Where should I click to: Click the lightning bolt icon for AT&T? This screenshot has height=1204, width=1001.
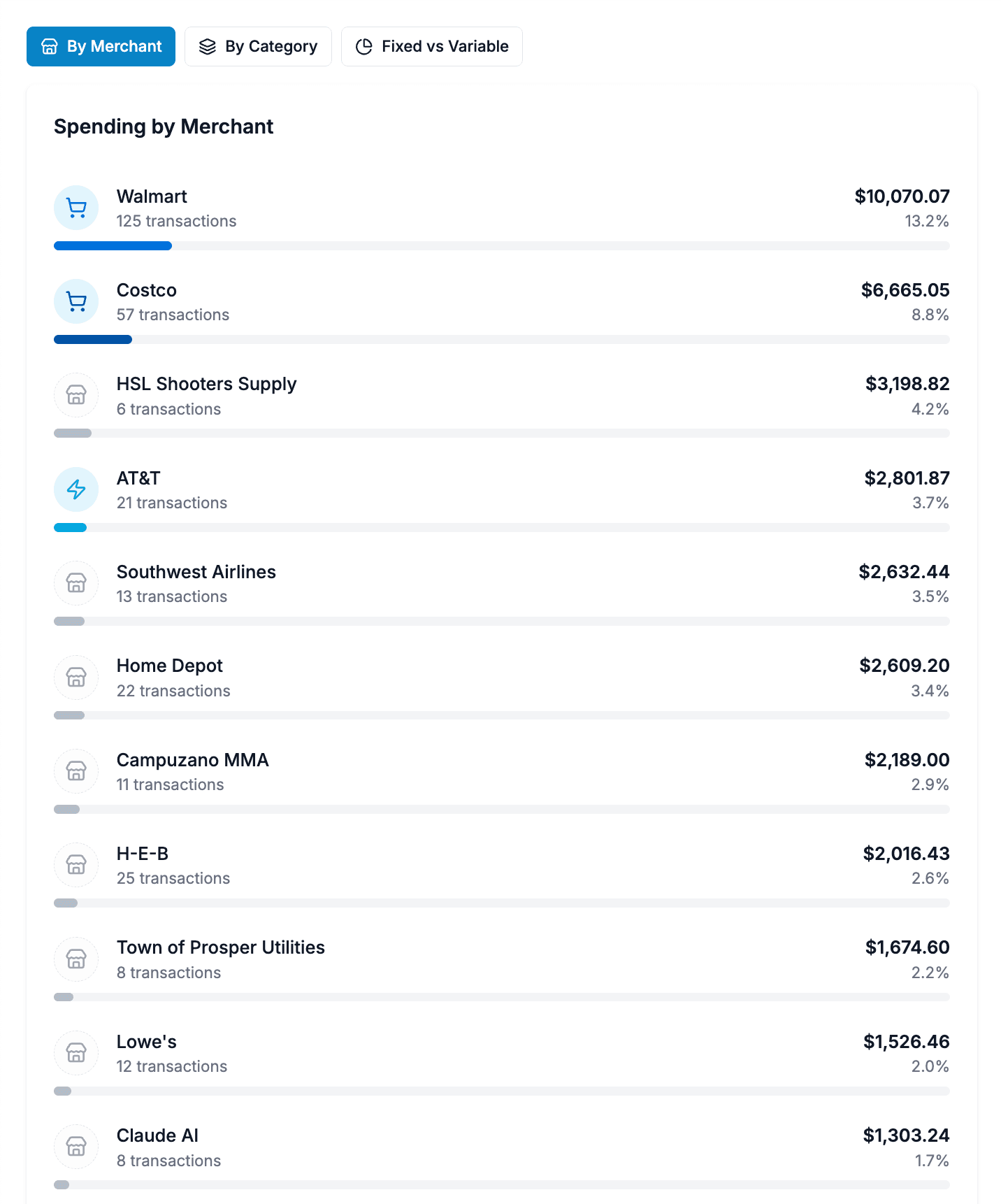(75, 489)
